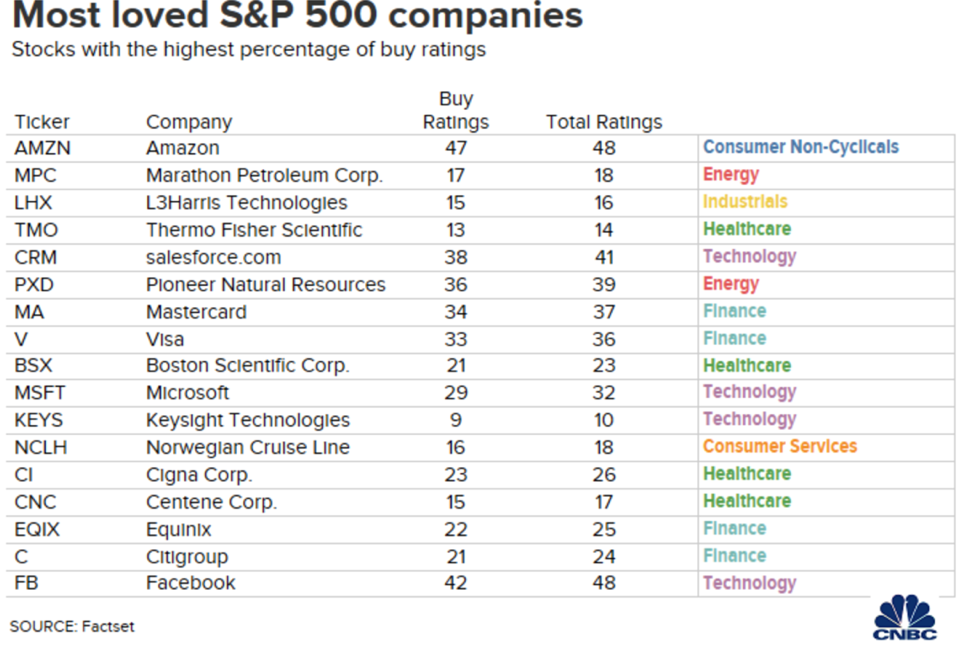
Task: Click the Consumer Non-Cyclicals sector label
Action: click(x=801, y=147)
